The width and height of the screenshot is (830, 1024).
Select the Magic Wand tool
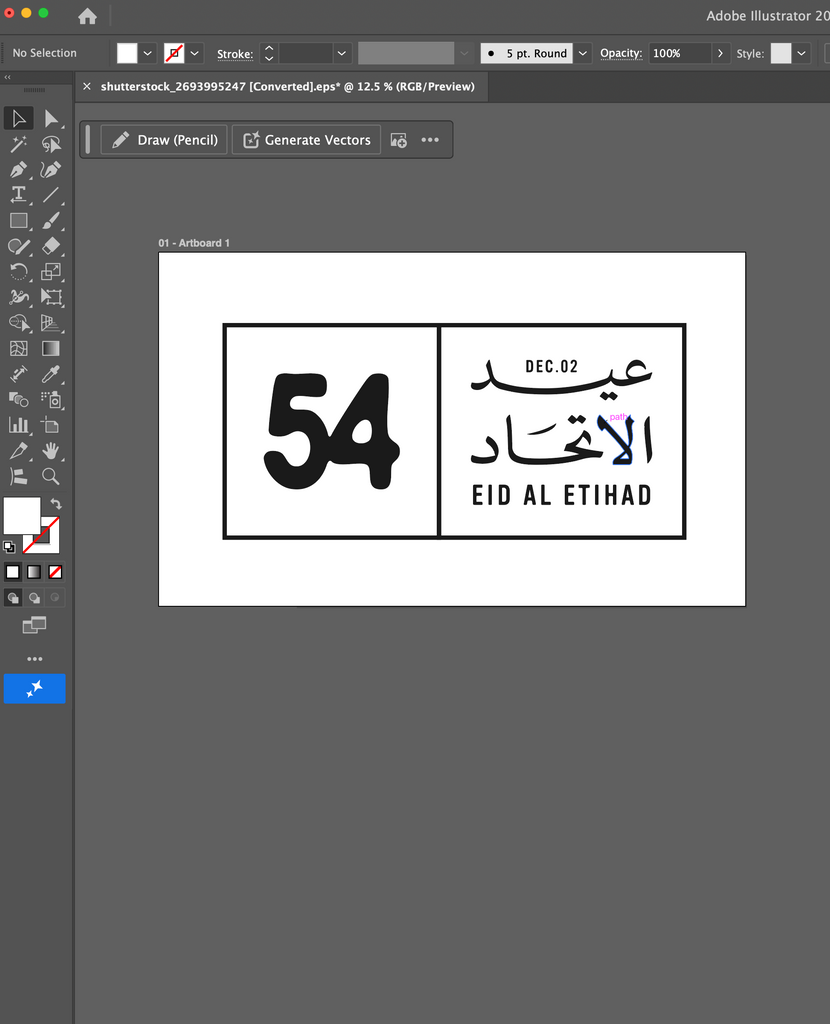click(18, 145)
